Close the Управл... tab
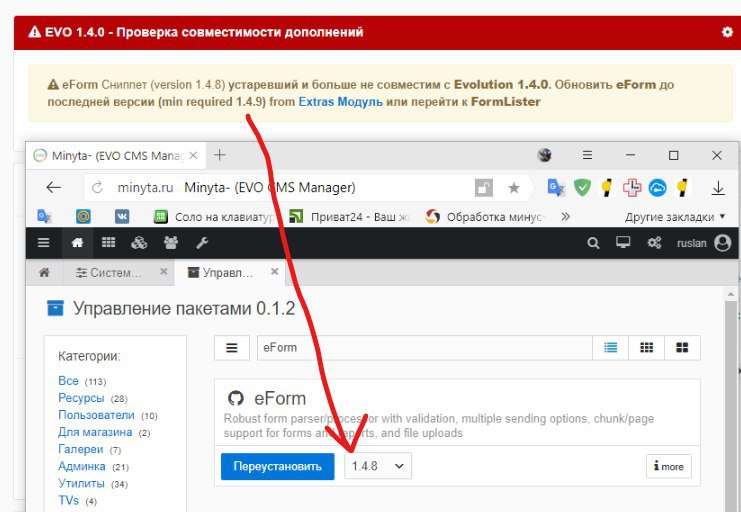Screen dimensions: 741x512 275,271
